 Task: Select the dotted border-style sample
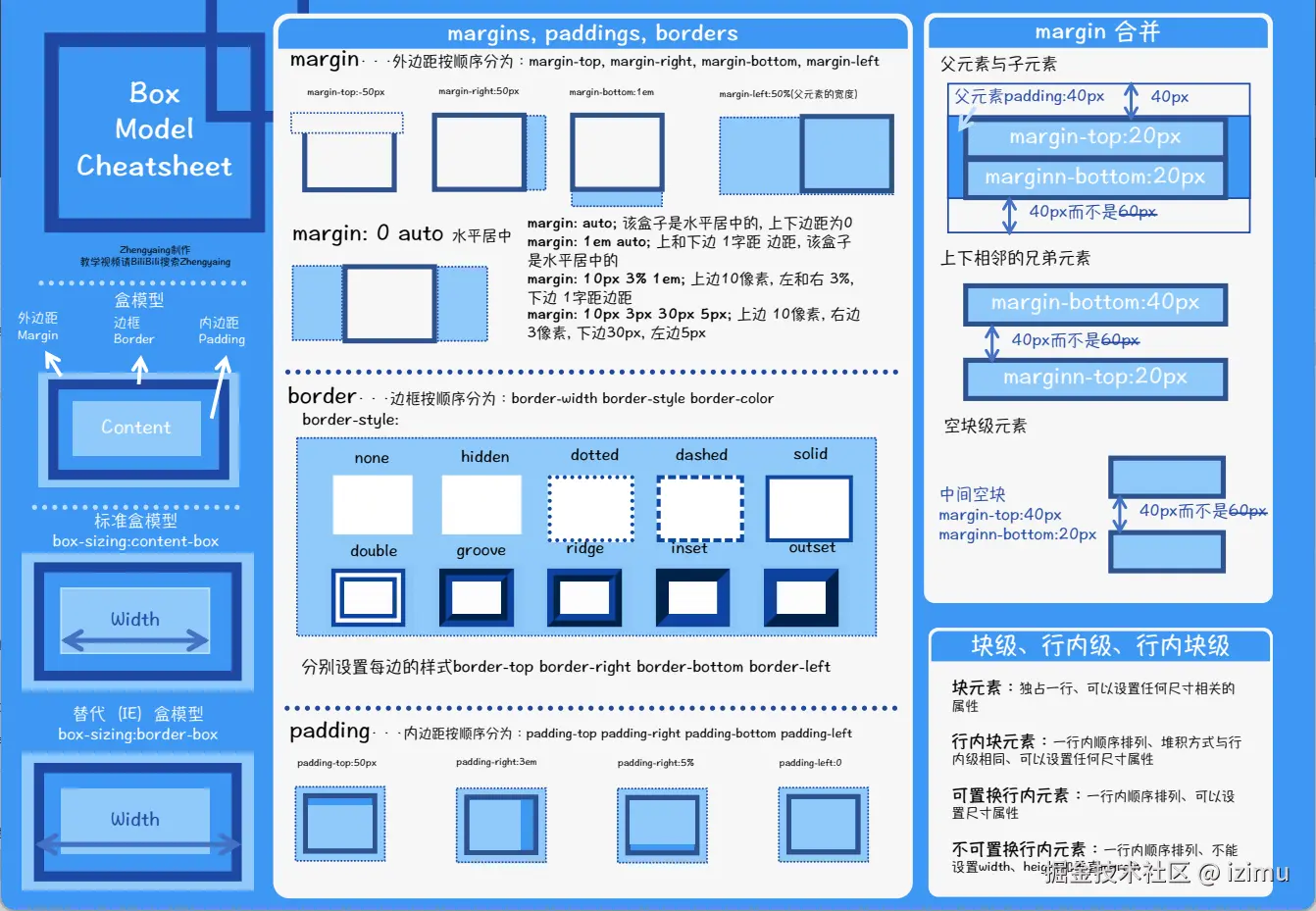pyautogui.click(x=590, y=505)
